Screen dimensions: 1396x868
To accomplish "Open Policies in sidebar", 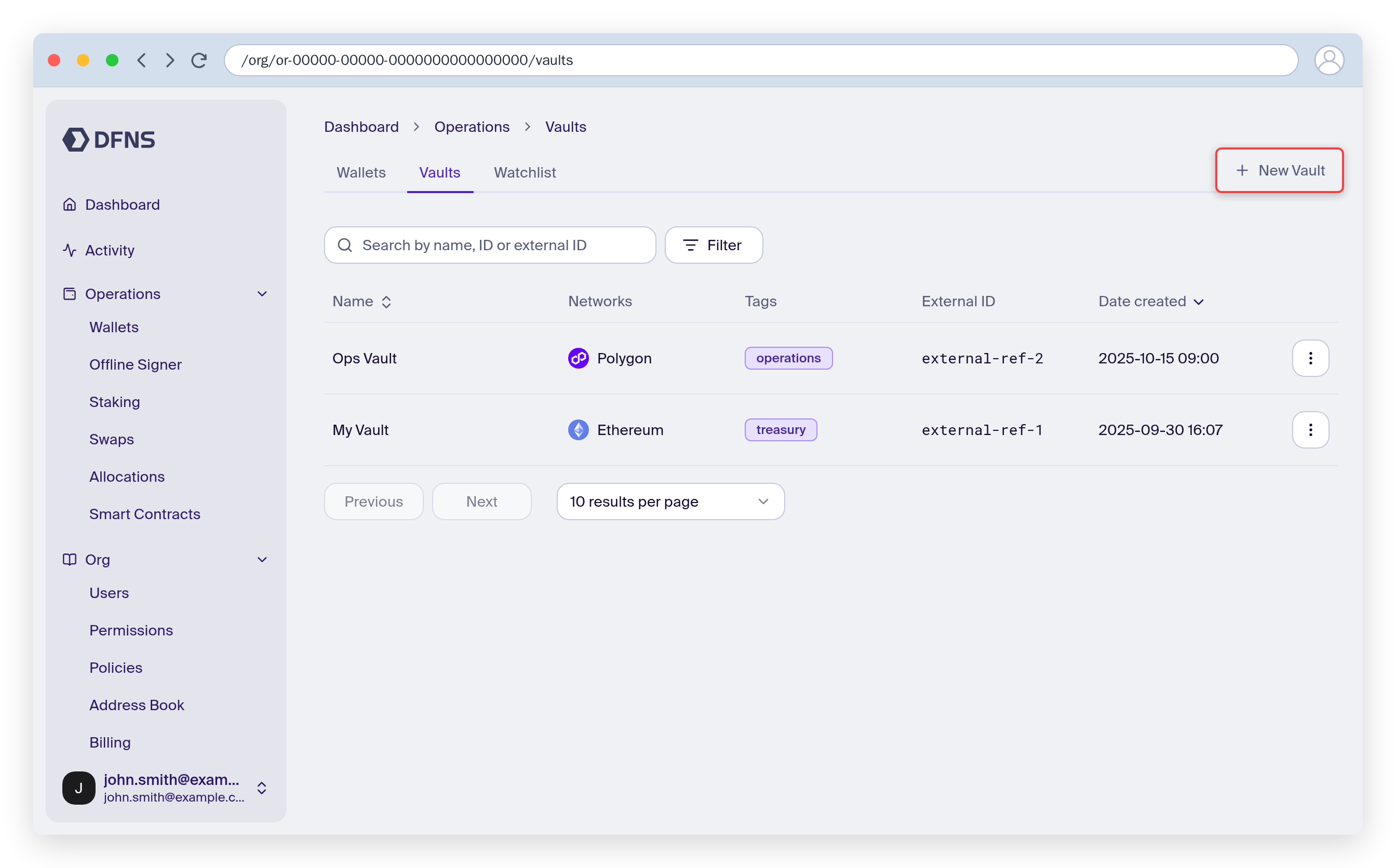I will pyautogui.click(x=116, y=668).
